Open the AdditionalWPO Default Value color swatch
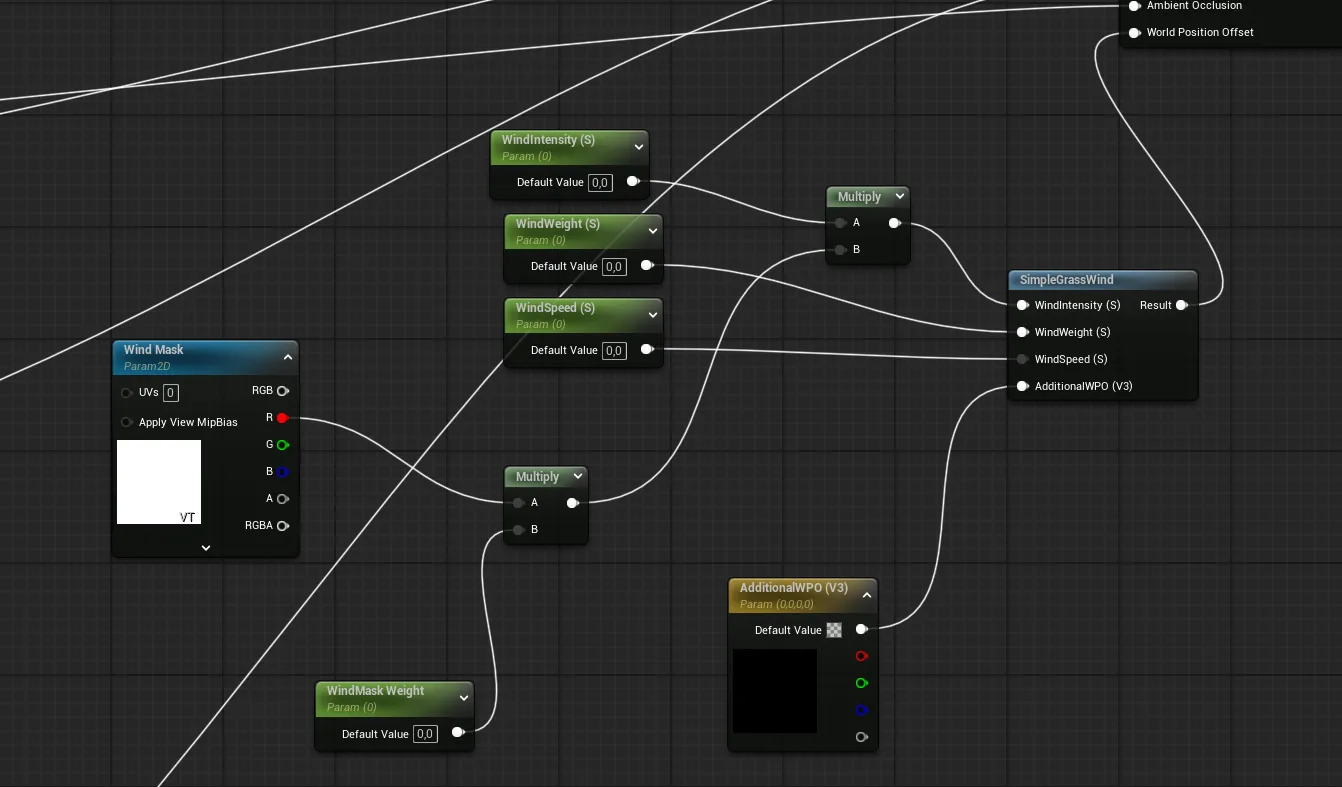 [834, 630]
